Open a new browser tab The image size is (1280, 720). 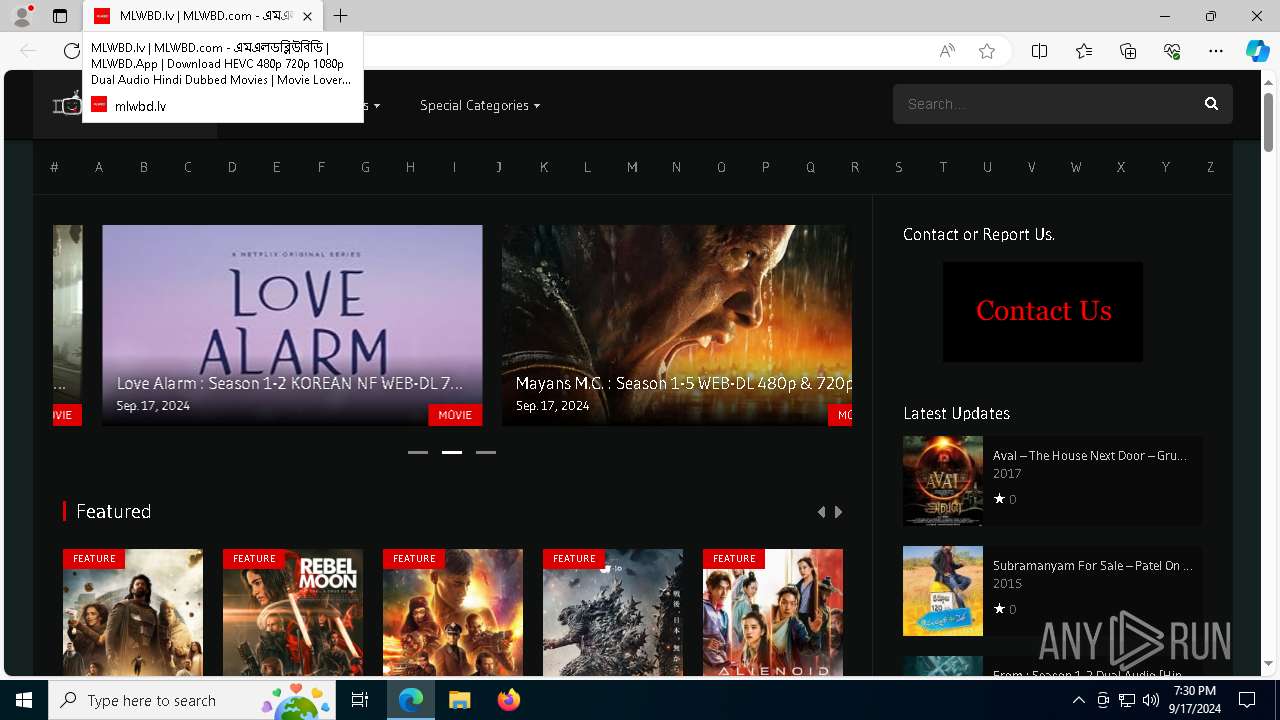341,16
